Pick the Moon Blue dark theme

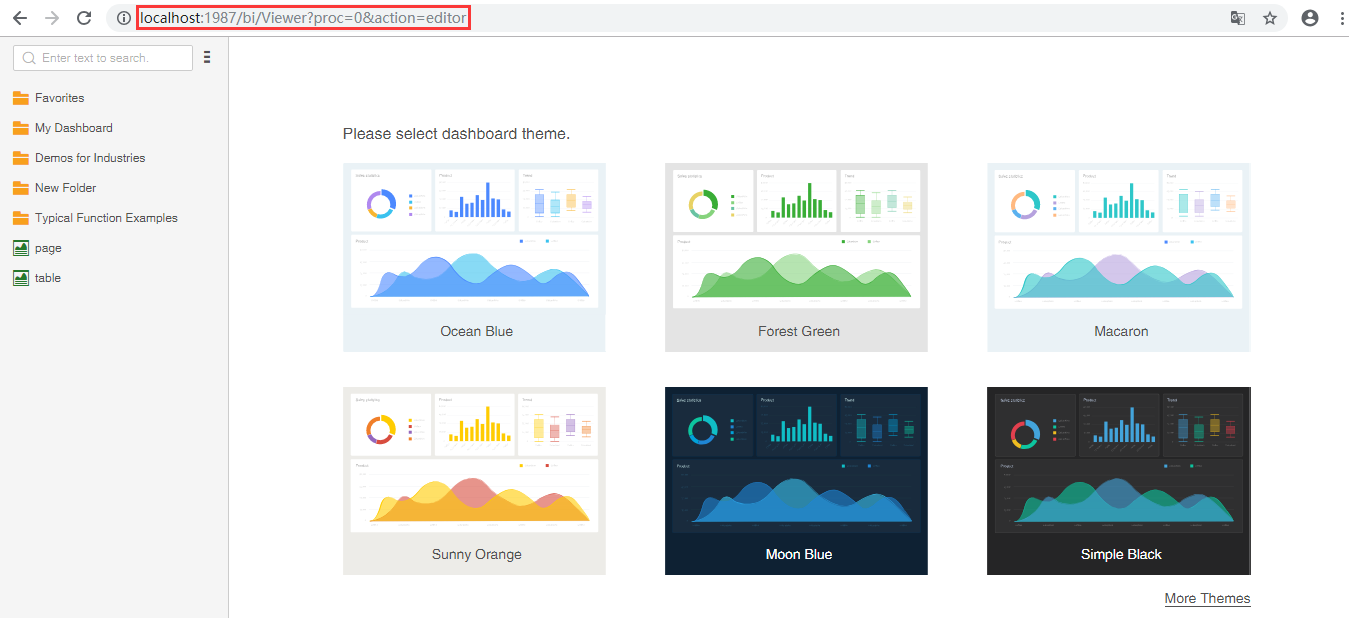pos(796,480)
